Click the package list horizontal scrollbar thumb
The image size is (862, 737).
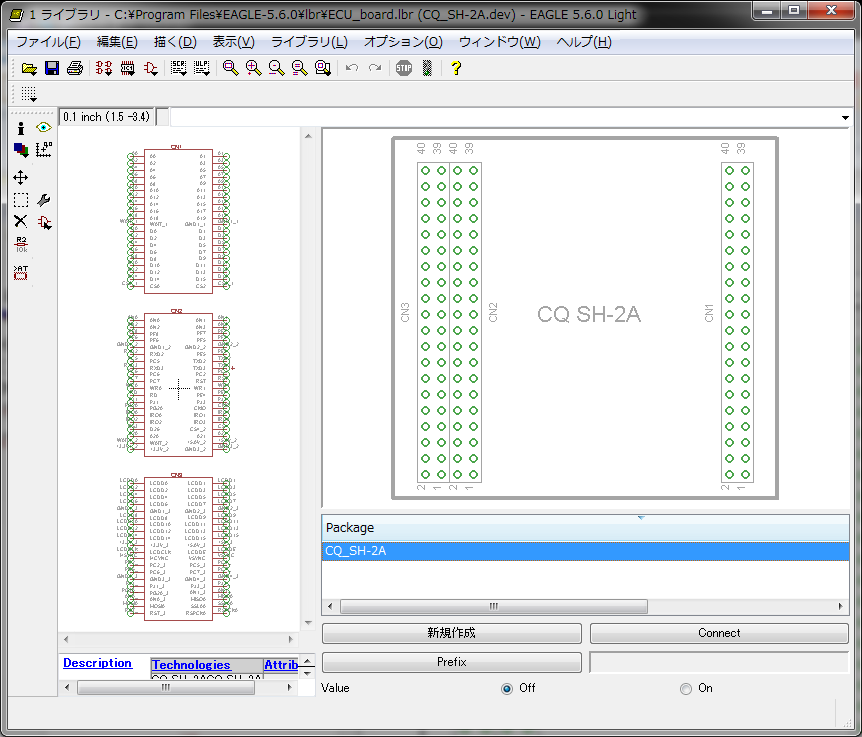494,606
